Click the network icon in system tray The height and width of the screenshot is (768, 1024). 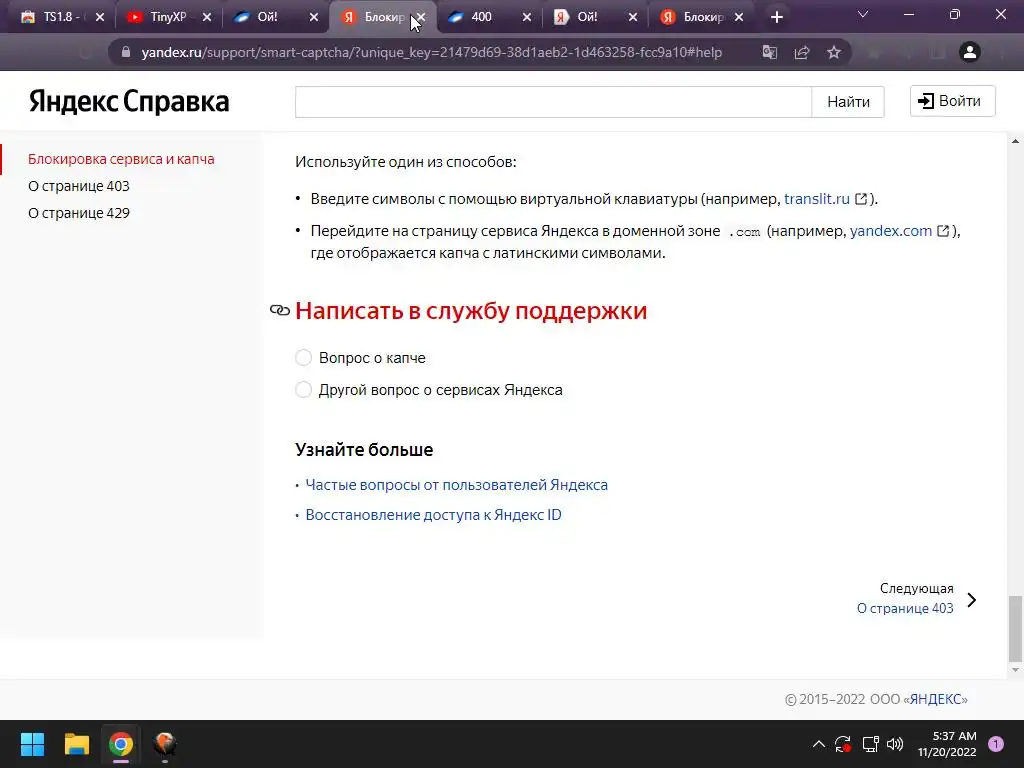point(870,744)
